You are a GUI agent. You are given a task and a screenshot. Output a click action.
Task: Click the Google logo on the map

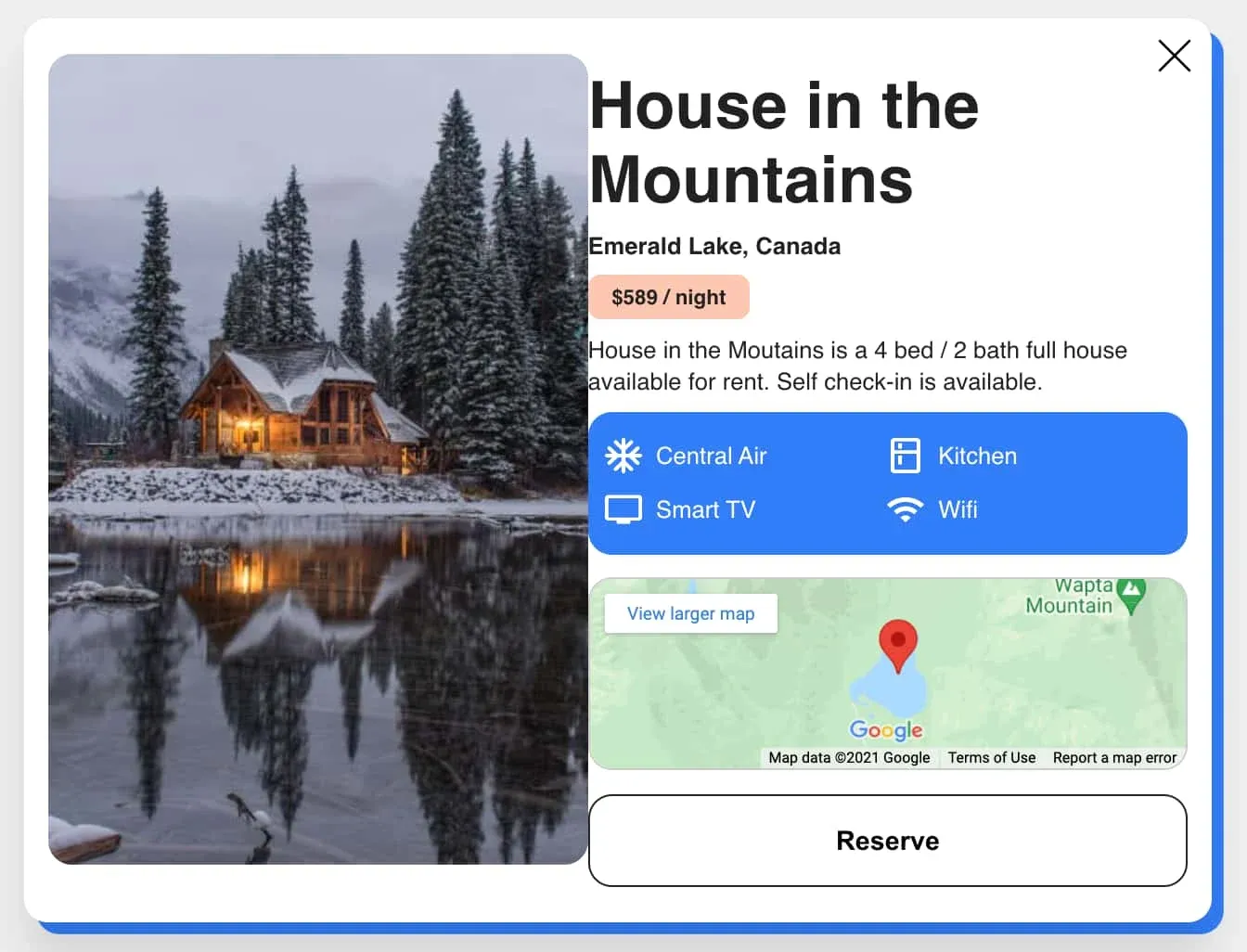(886, 730)
